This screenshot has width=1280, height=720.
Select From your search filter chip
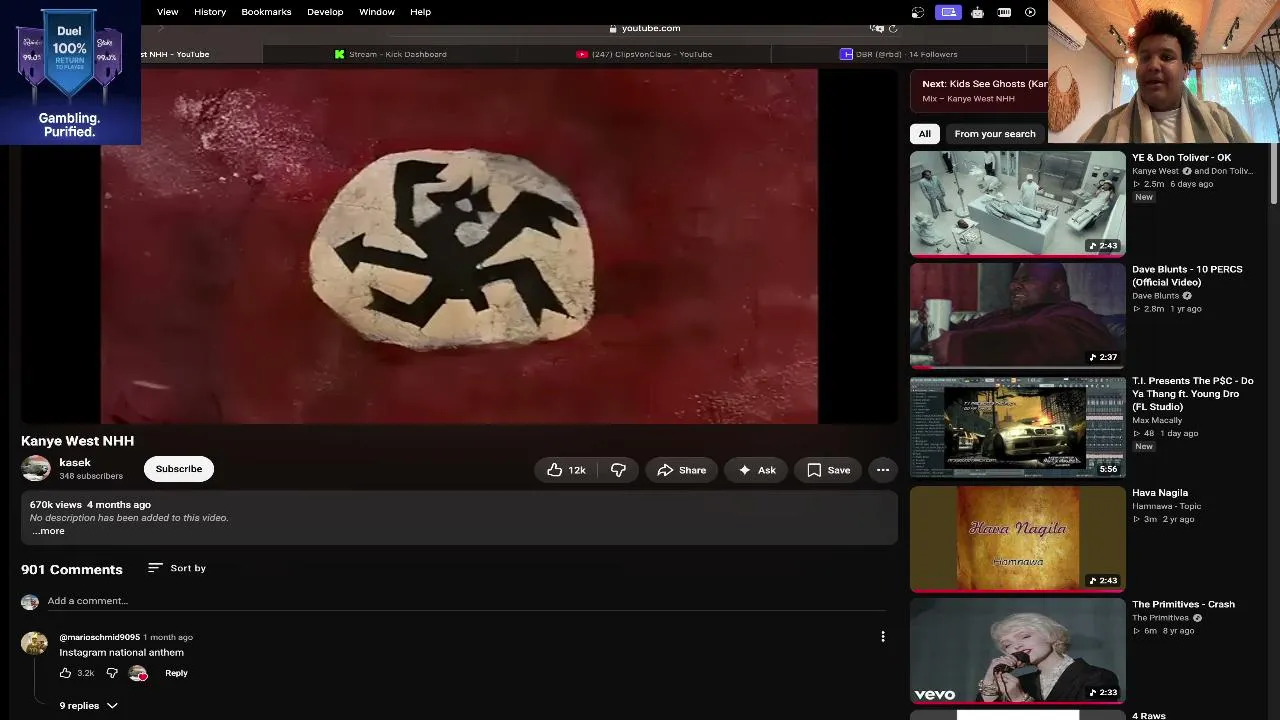pos(995,134)
